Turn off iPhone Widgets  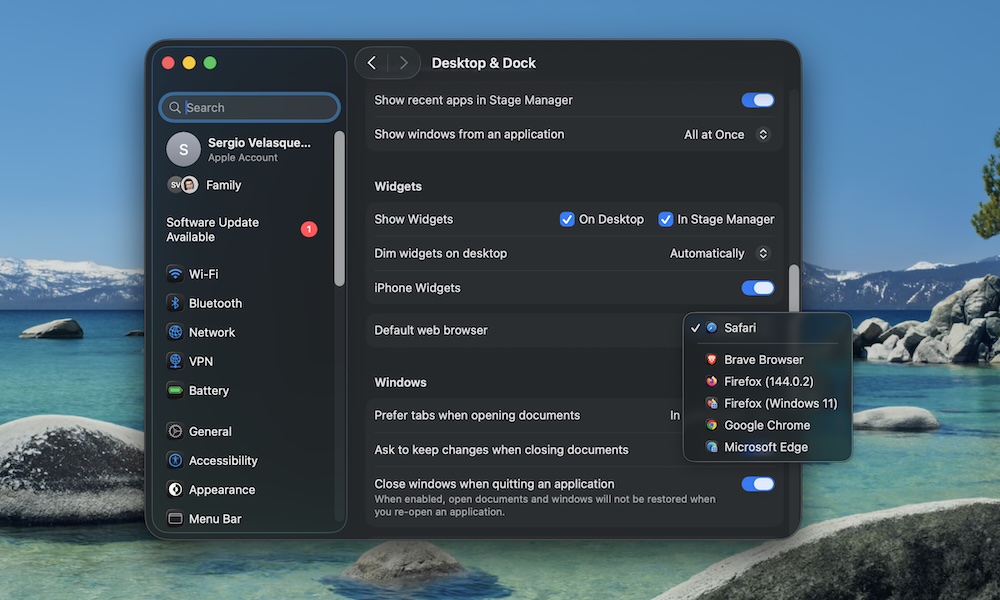pos(757,287)
